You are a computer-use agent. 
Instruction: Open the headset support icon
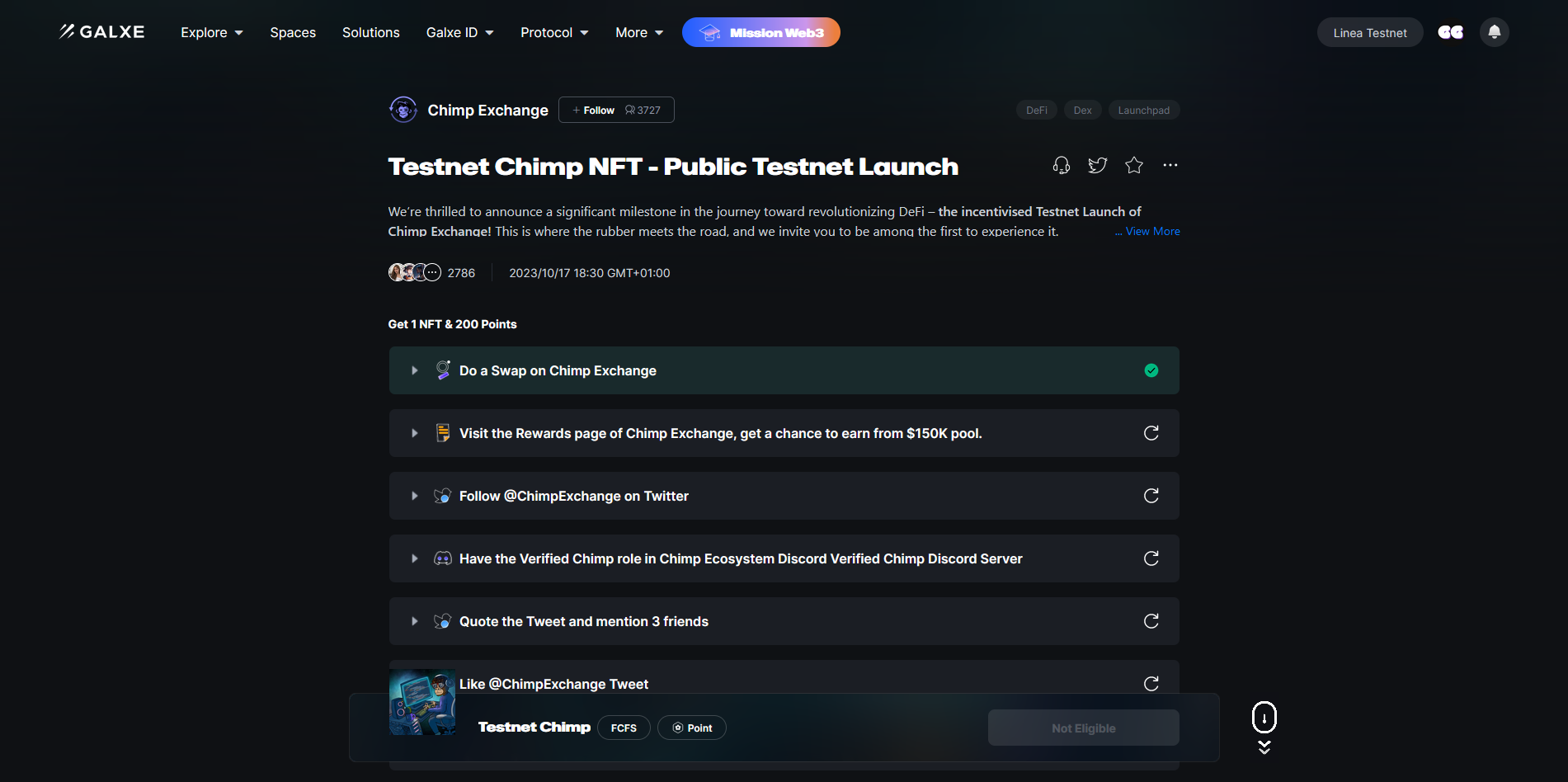click(x=1062, y=166)
